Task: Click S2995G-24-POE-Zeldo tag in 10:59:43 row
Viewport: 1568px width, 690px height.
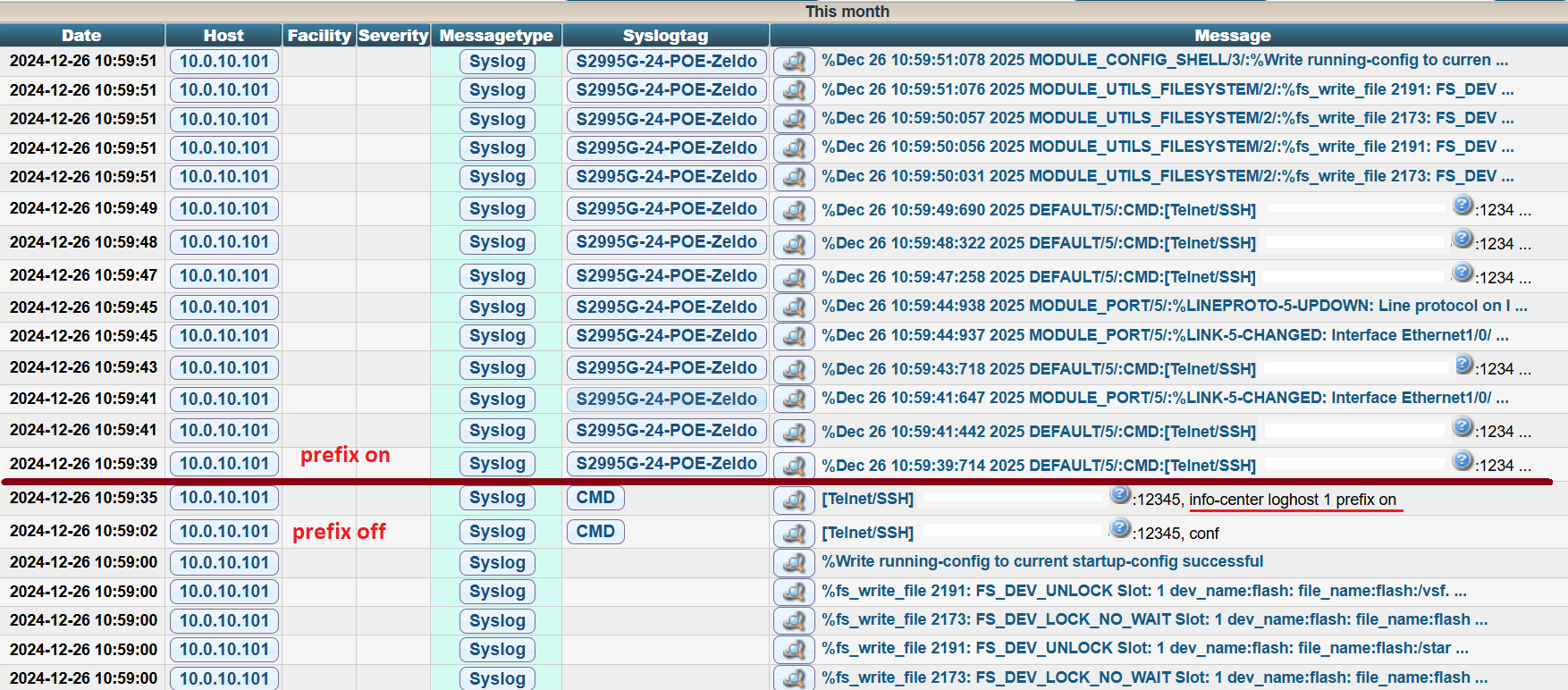Action: tap(666, 368)
